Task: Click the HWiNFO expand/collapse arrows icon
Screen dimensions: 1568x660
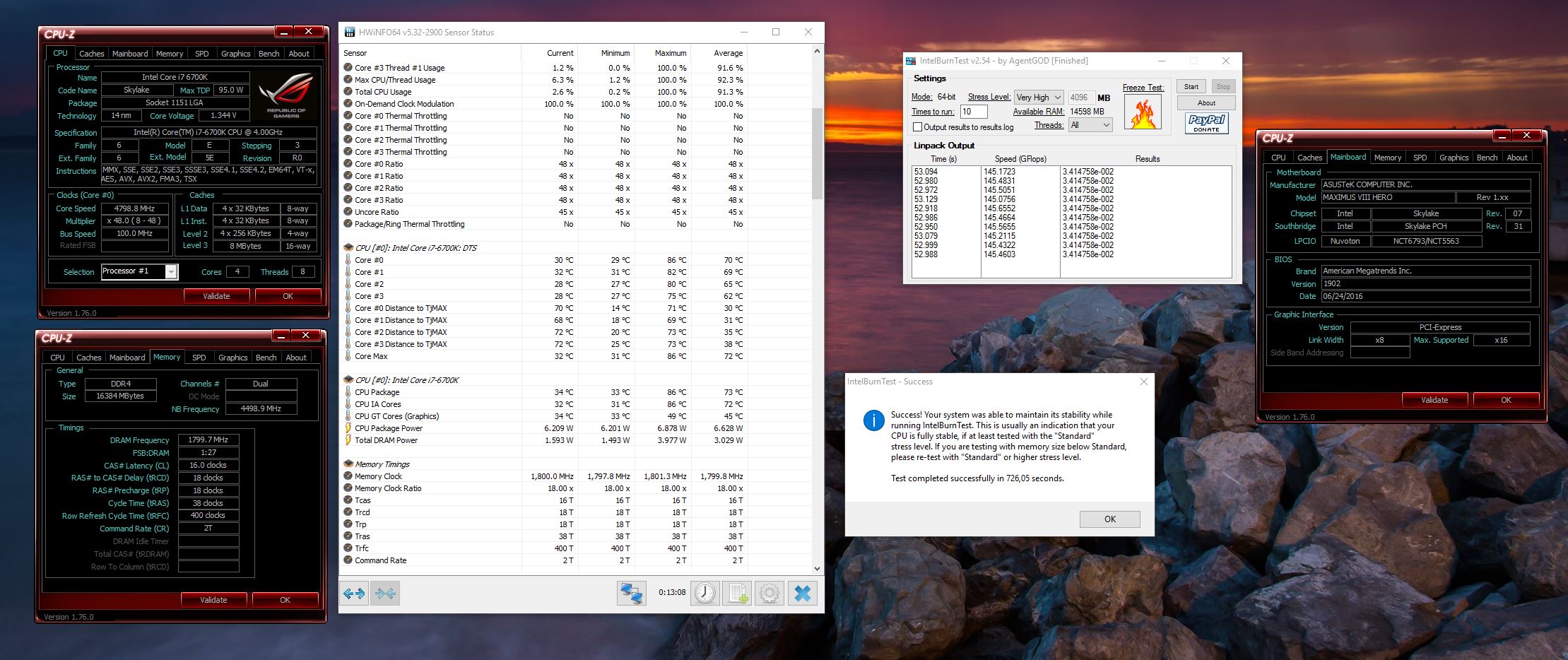Action: (x=354, y=593)
